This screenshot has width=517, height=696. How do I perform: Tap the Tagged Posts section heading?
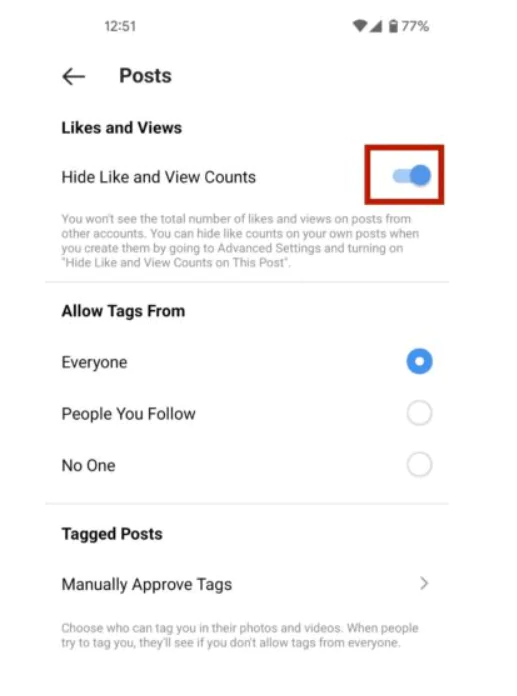tap(112, 534)
